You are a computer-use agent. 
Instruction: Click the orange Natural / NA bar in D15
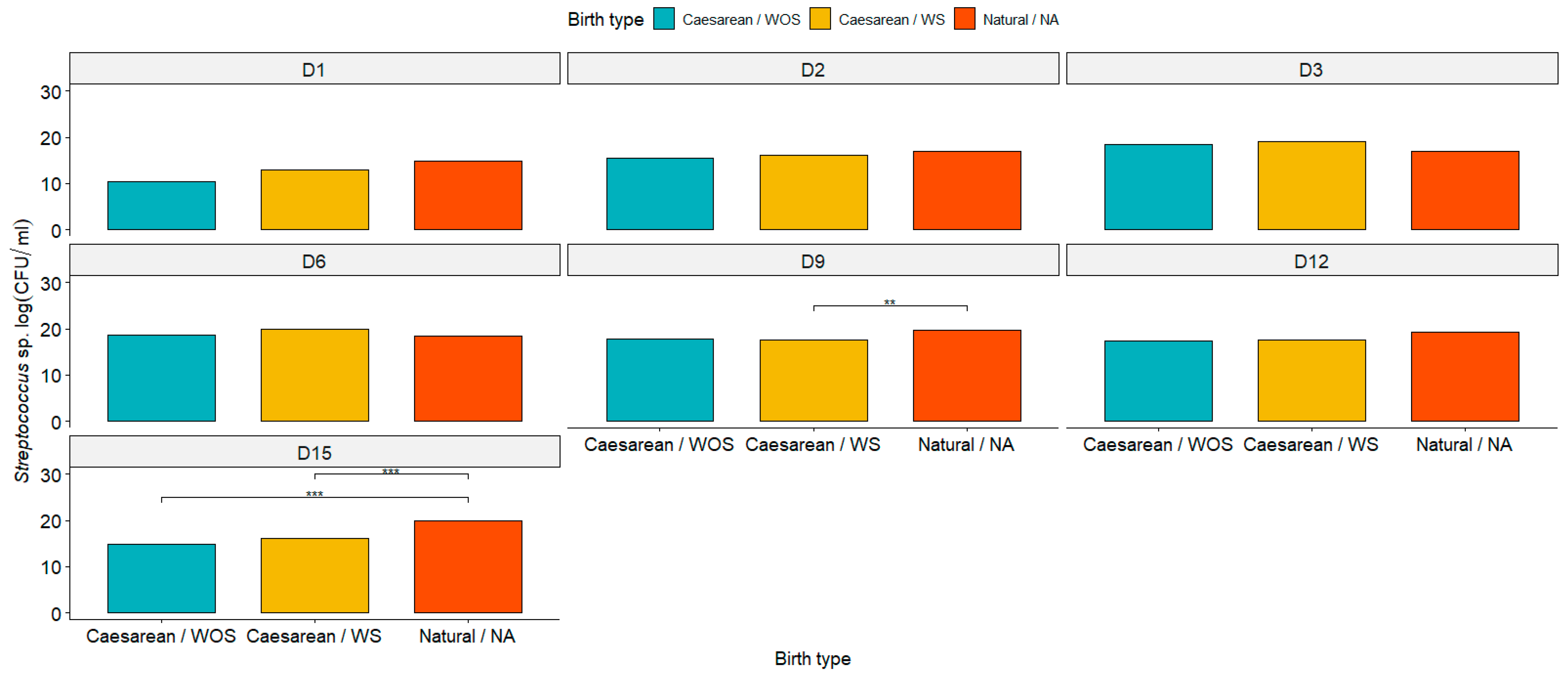[467, 566]
